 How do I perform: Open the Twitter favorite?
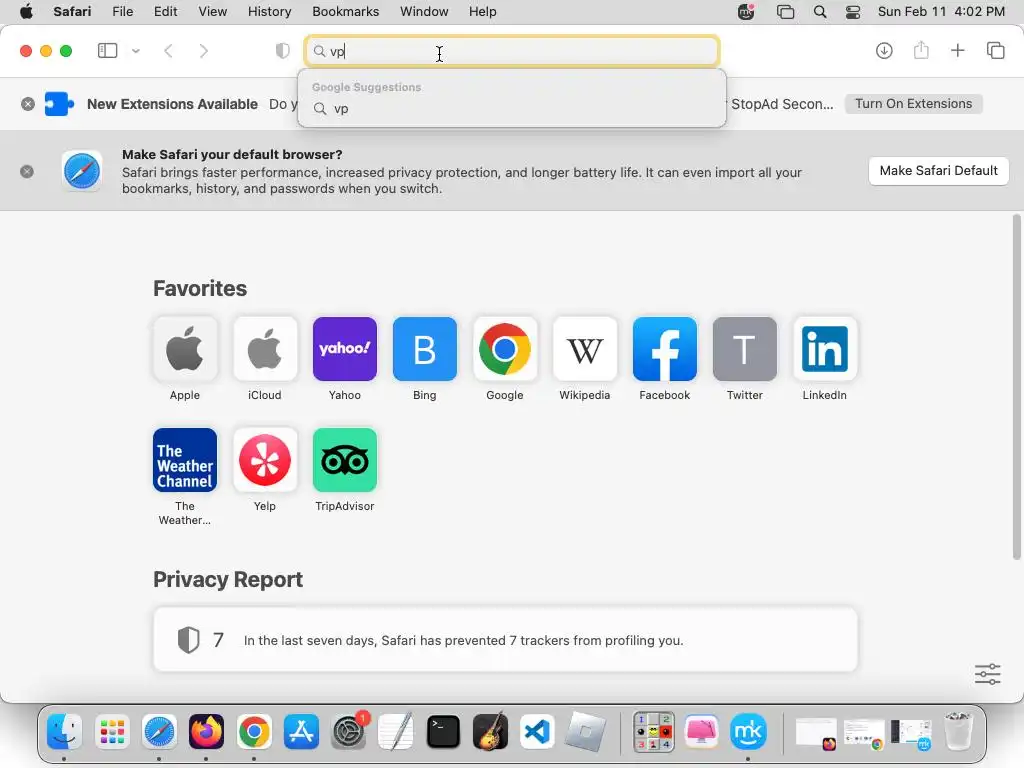744,349
